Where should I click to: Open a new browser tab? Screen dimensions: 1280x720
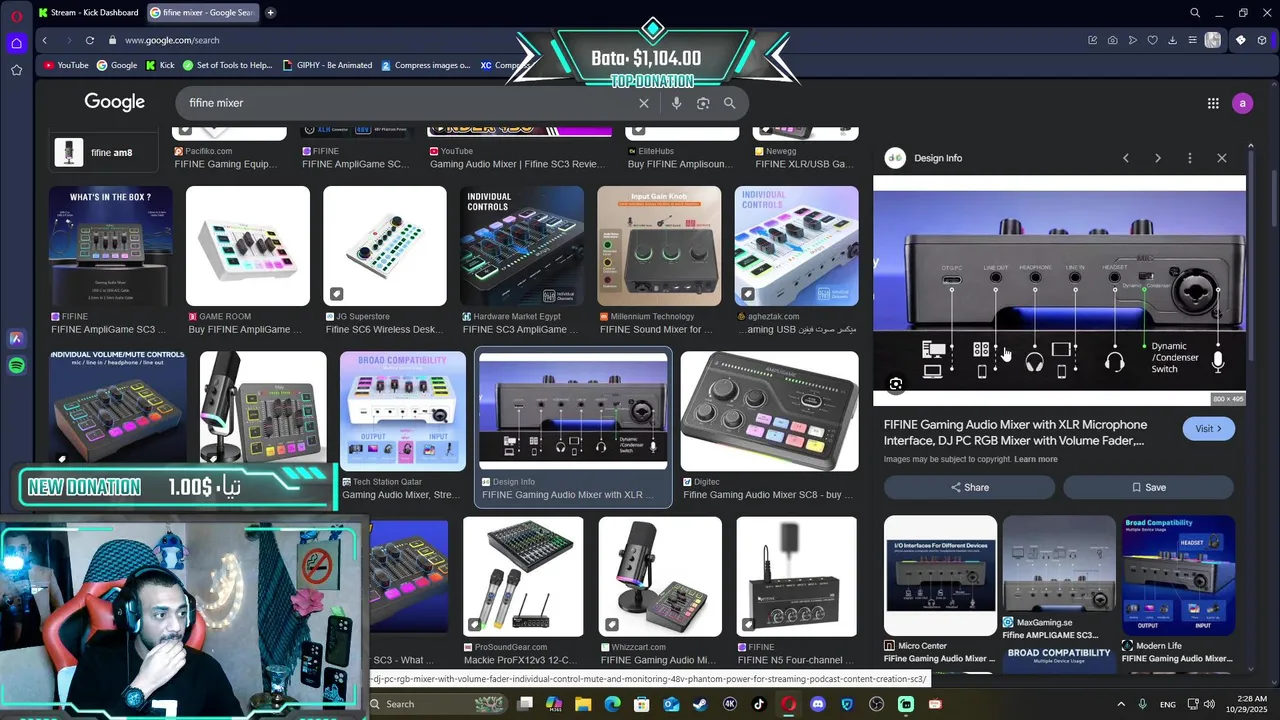tap(270, 13)
